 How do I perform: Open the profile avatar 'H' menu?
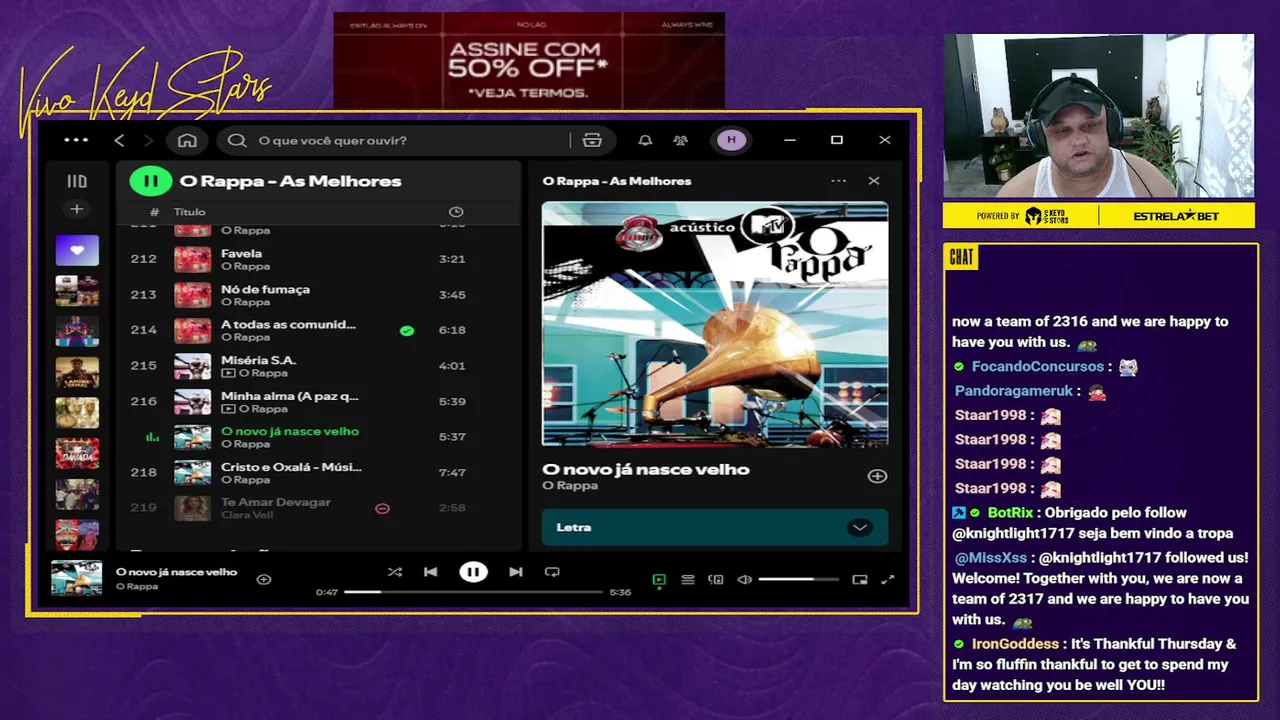click(x=731, y=140)
